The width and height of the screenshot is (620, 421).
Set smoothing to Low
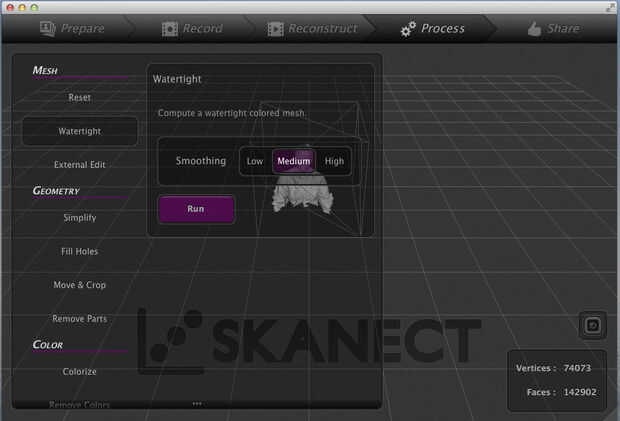255,161
